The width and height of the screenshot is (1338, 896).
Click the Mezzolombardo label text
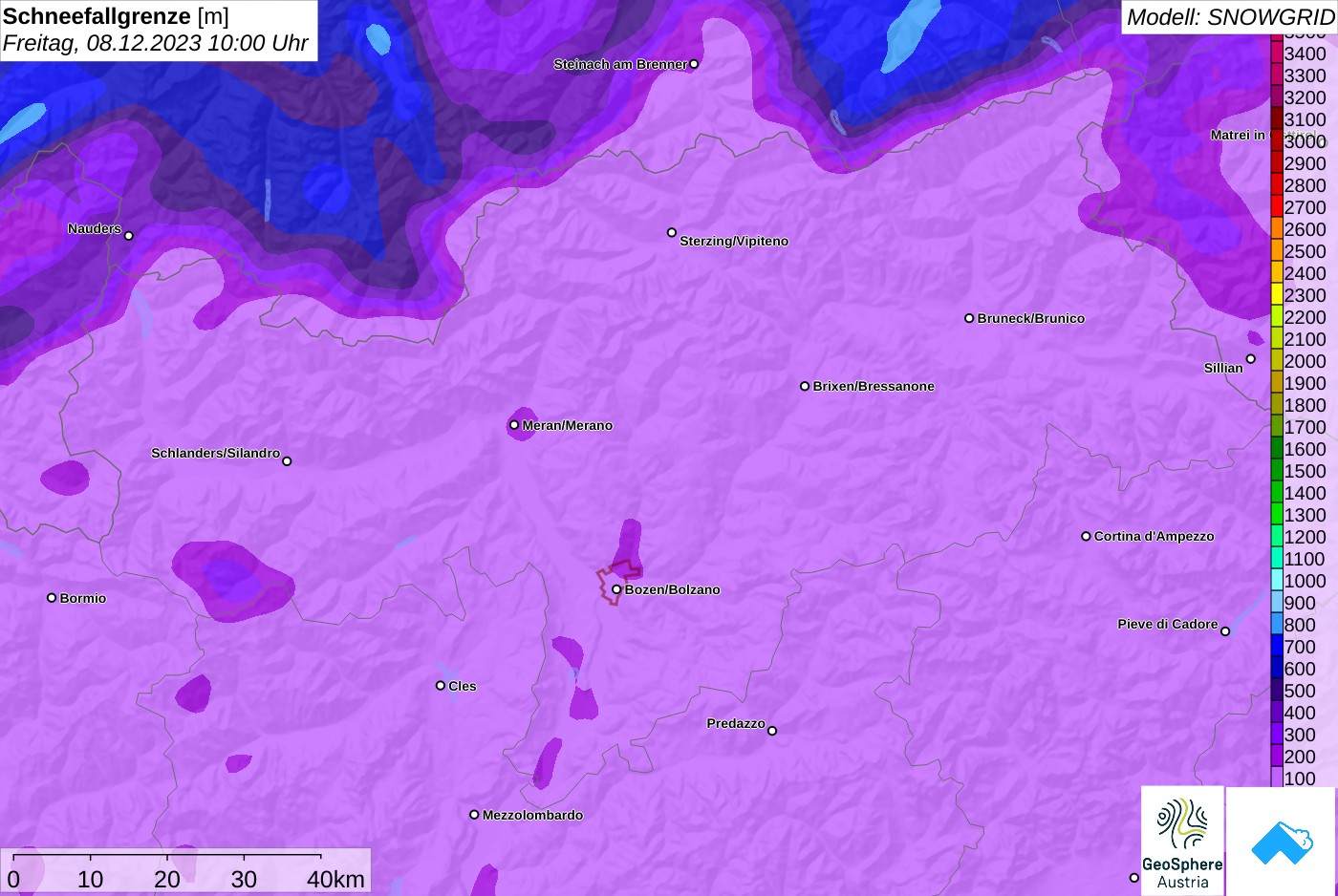532,815
